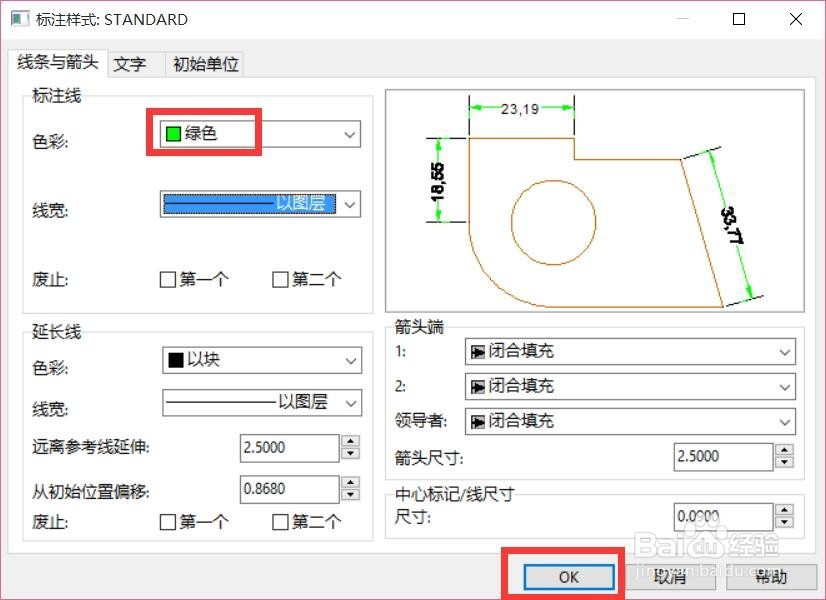The width and height of the screenshot is (826, 600).
Task: Enable 第一个 suppression for dimension lines
Action: coord(167,280)
